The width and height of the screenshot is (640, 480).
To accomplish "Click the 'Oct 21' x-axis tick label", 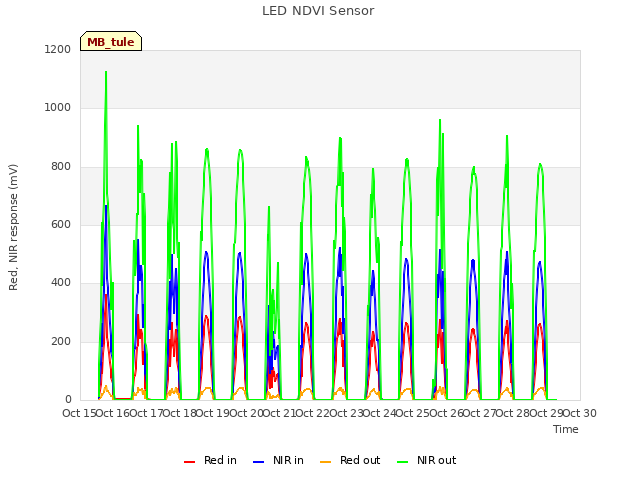I will pos(279,413).
